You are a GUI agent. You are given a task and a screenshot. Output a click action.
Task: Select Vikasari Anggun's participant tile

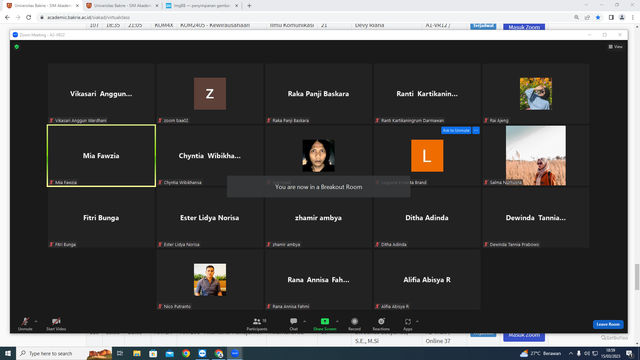[x=101, y=93]
